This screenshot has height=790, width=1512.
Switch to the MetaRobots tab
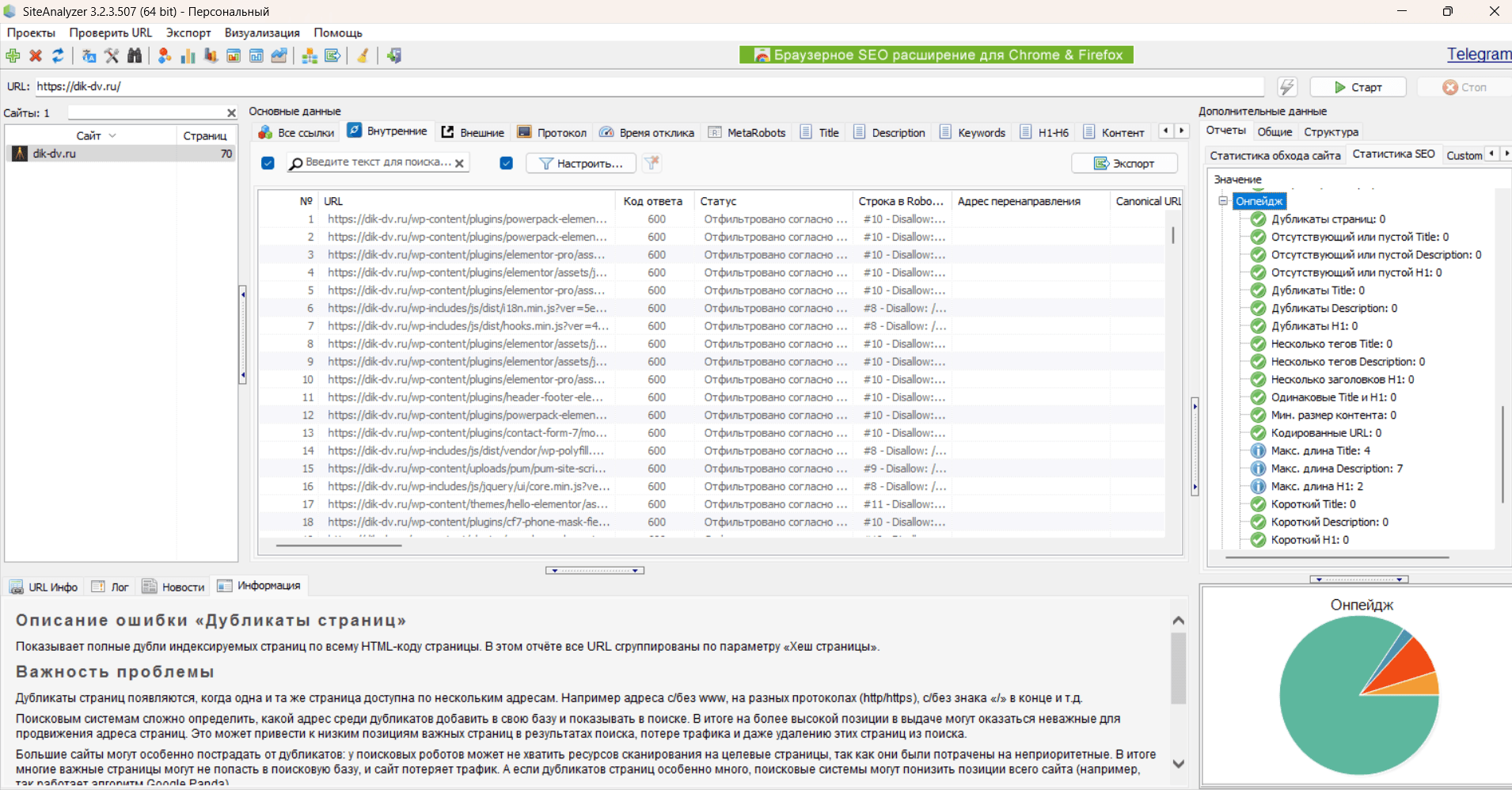tap(747, 132)
